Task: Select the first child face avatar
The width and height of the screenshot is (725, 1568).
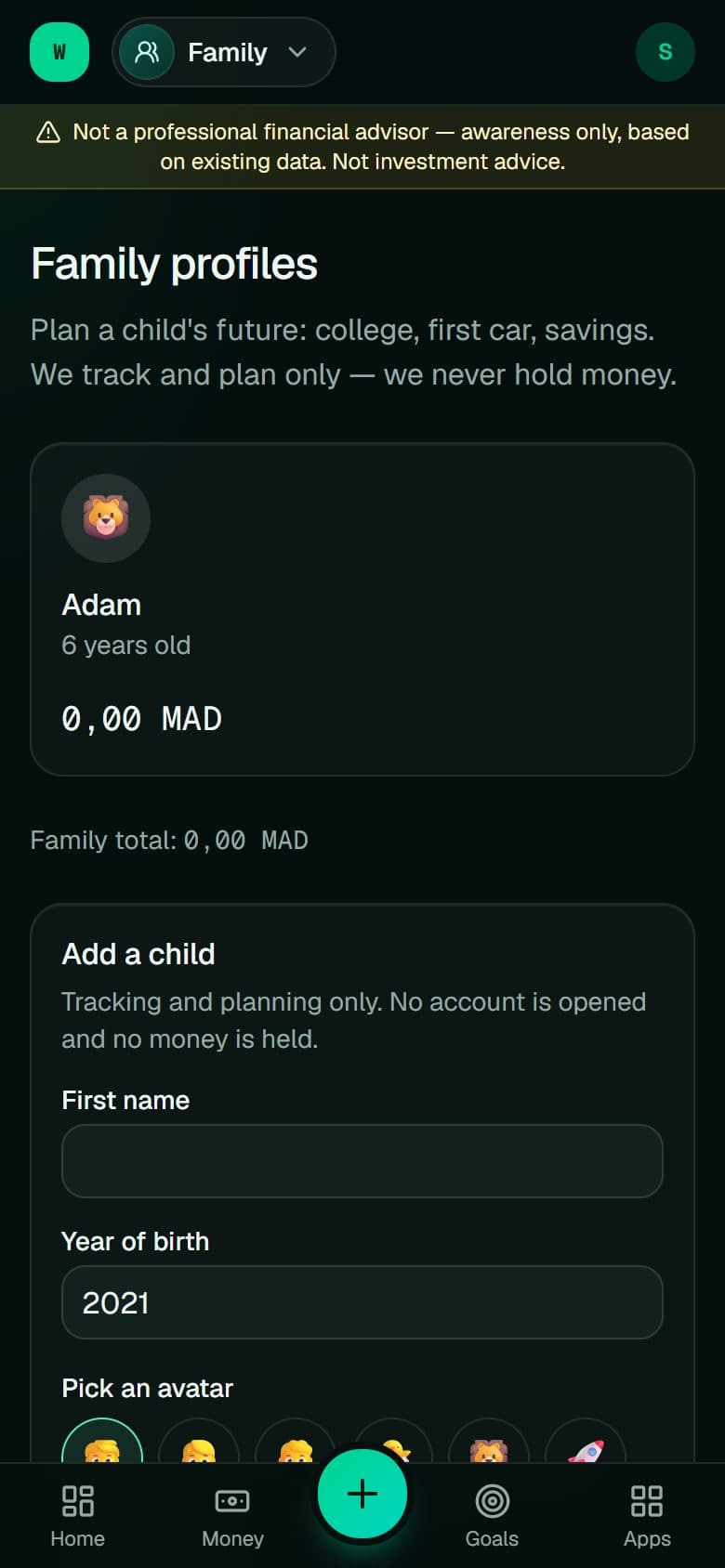Action: pyautogui.click(x=102, y=1442)
